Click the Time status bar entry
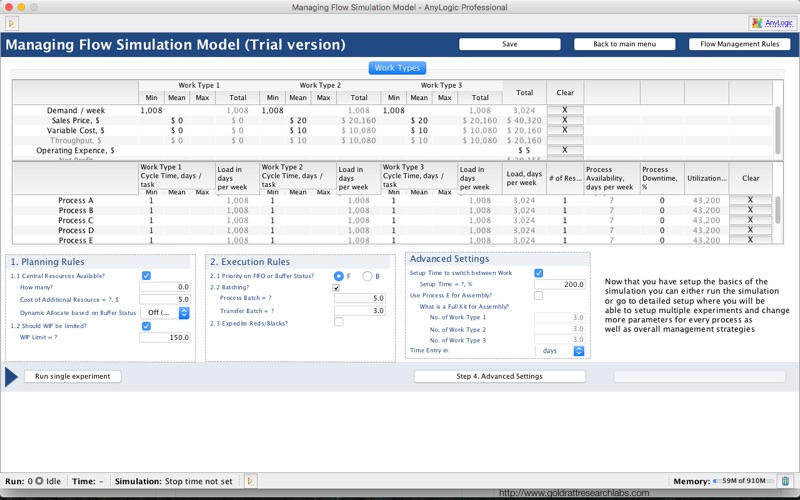Viewport: 800px width, 500px height. [88, 481]
